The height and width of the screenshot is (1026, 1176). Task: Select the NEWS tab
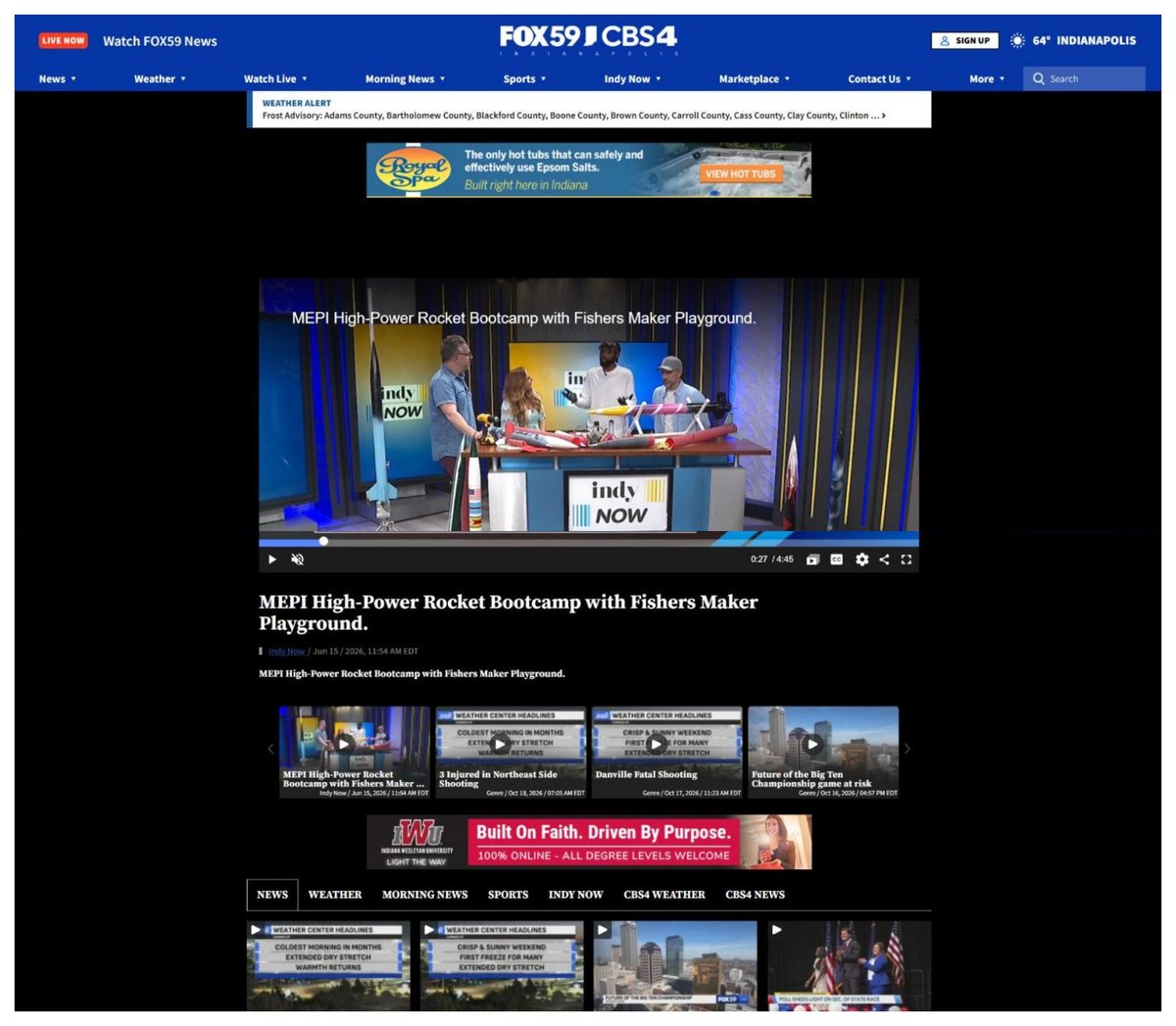272,895
